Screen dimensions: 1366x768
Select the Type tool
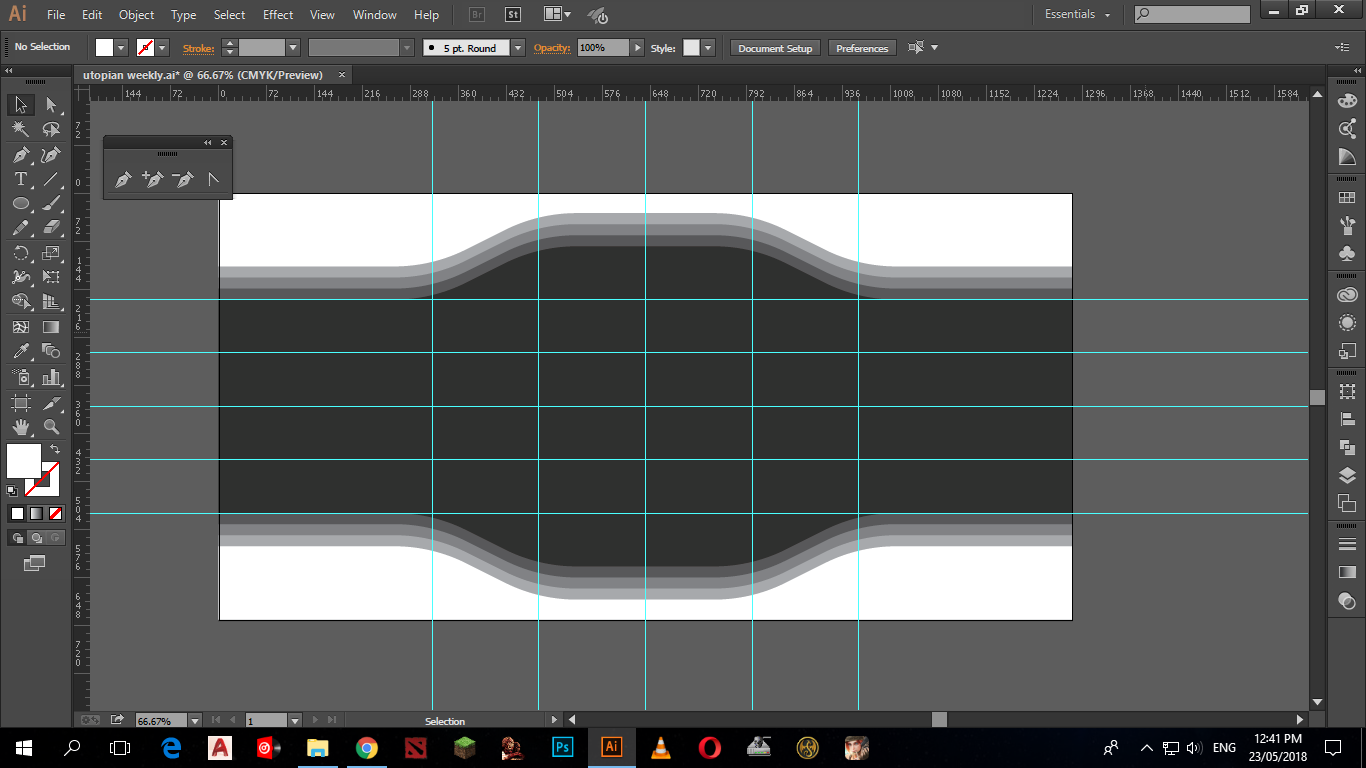tap(20, 179)
